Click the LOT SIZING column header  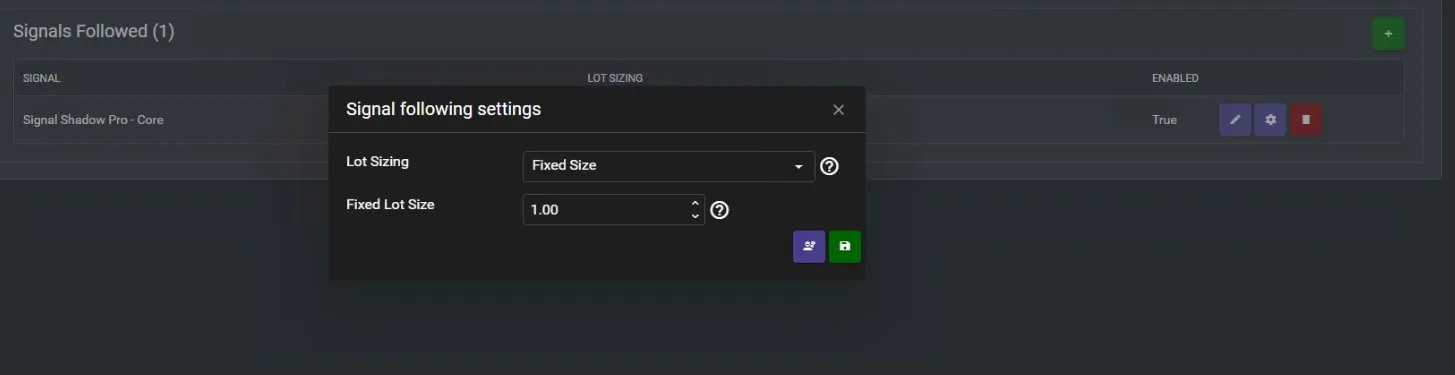[x=614, y=78]
